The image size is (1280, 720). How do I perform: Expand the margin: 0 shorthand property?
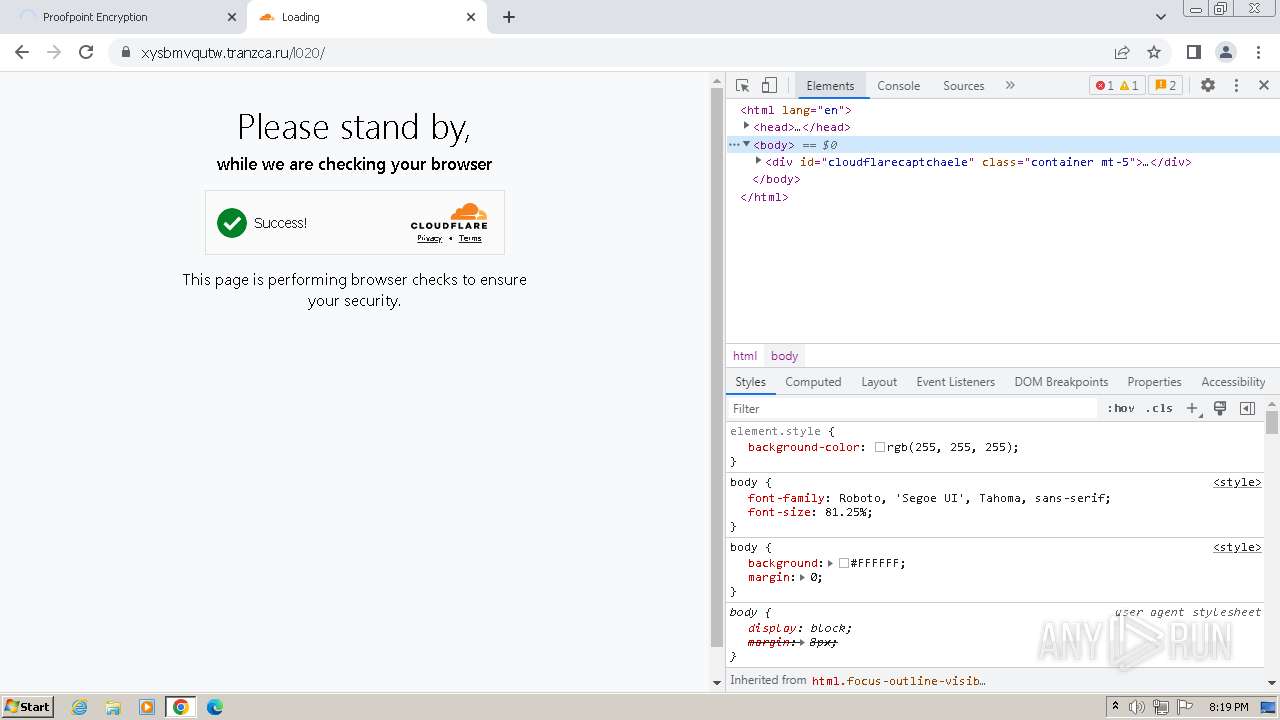point(803,577)
